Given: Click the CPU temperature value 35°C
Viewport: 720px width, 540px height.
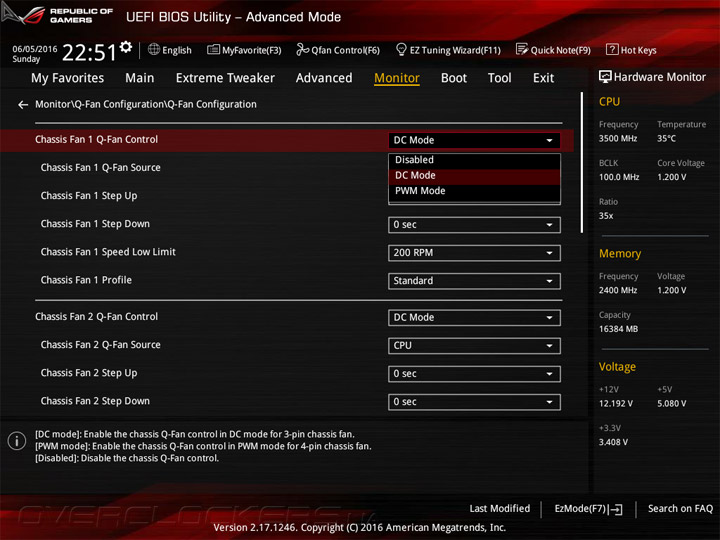Looking at the screenshot, I should click(x=666, y=138).
